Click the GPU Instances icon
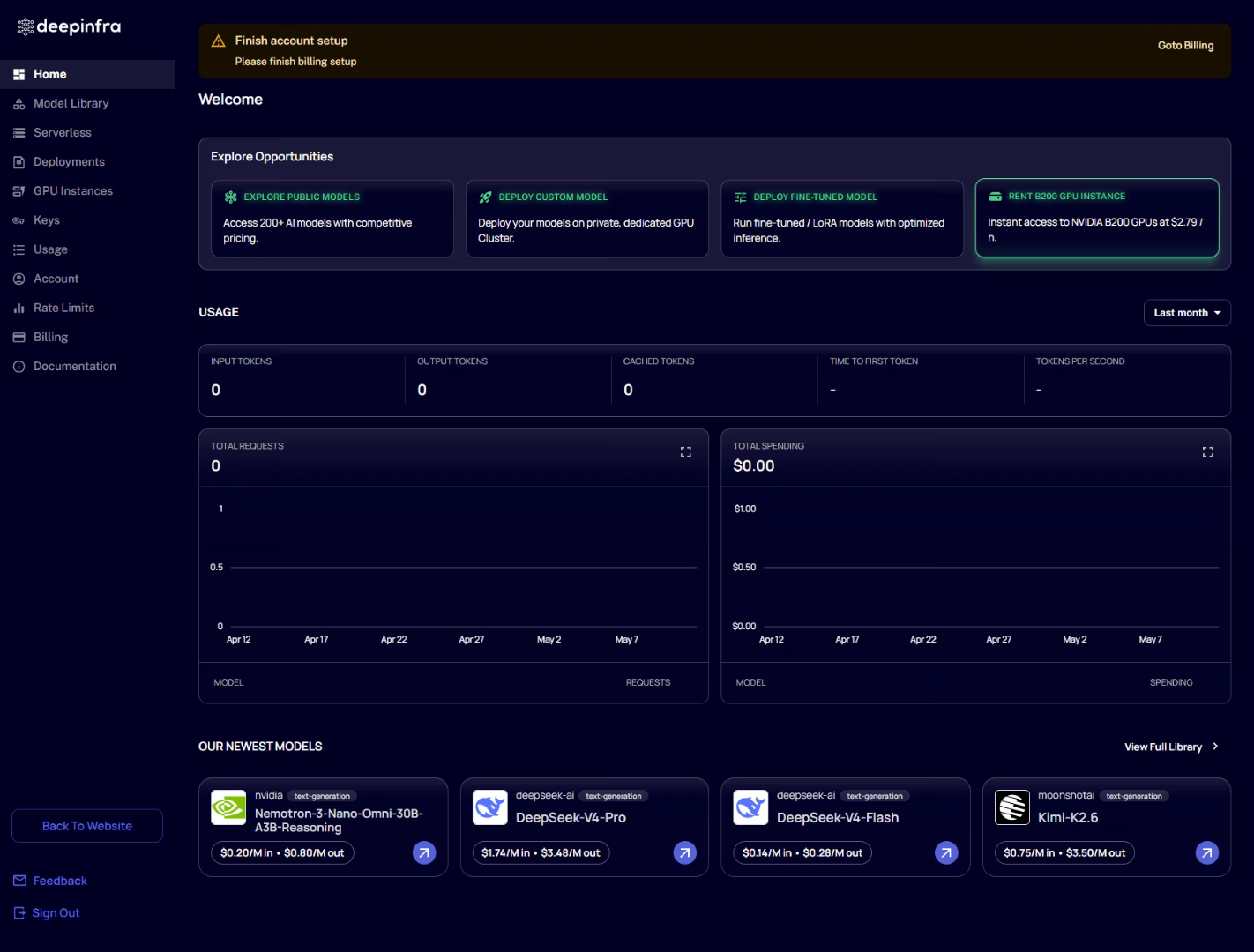Image resolution: width=1254 pixels, height=952 pixels. point(19,190)
